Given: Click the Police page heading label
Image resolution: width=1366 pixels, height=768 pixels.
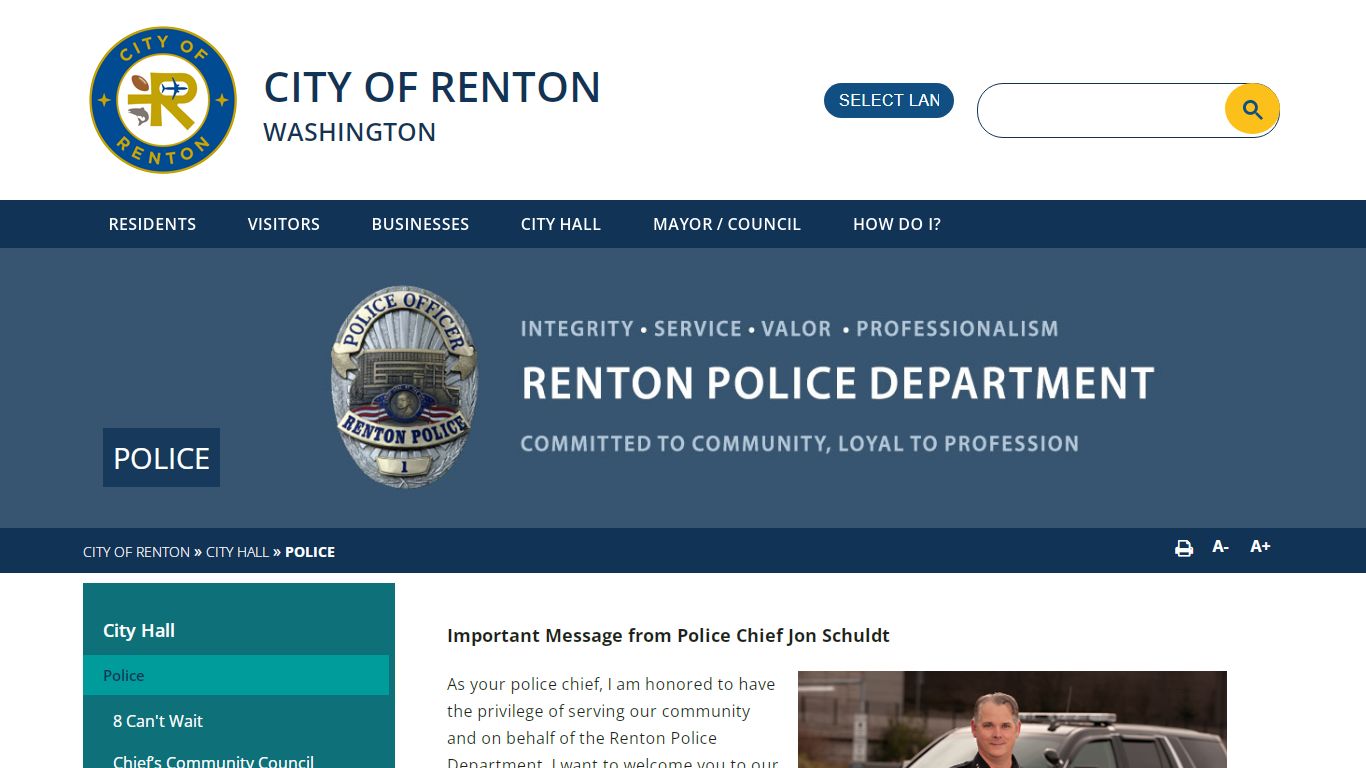Looking at the screenshot, I should 161,458.
